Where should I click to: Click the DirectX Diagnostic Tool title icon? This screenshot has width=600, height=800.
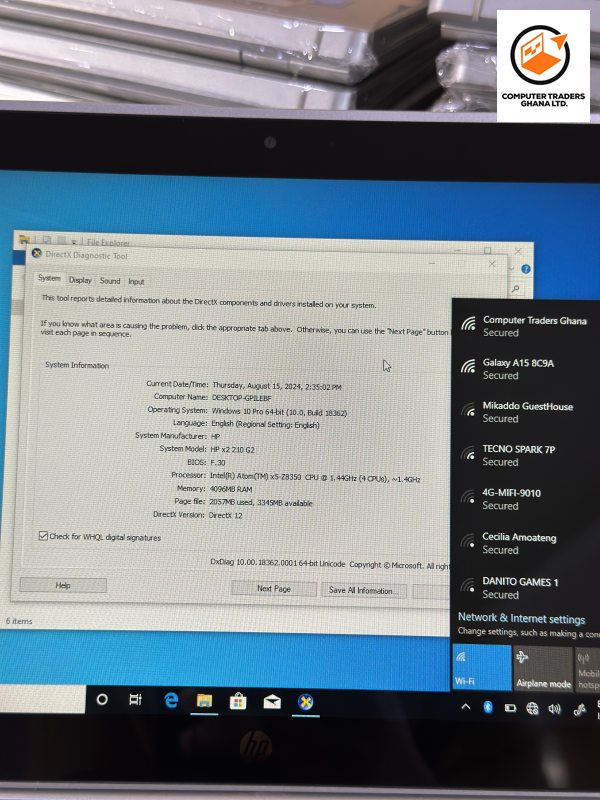(36, 253)
